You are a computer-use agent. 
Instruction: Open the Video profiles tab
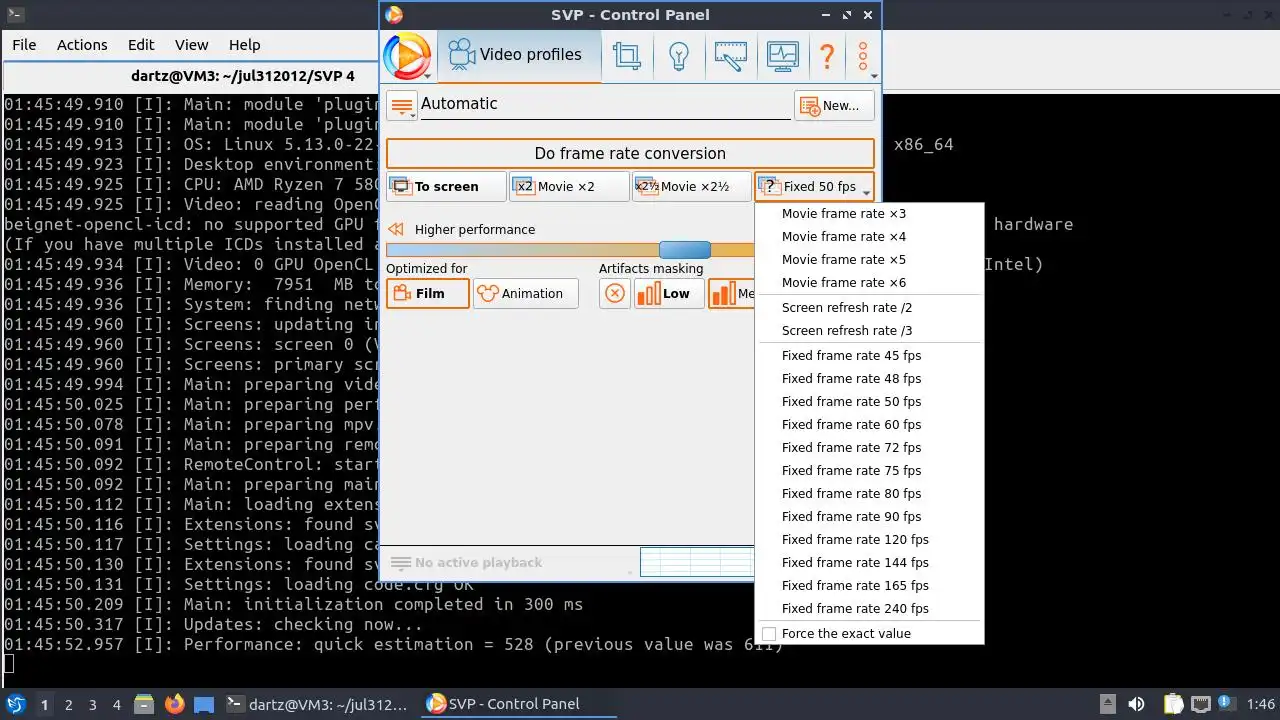519,55
